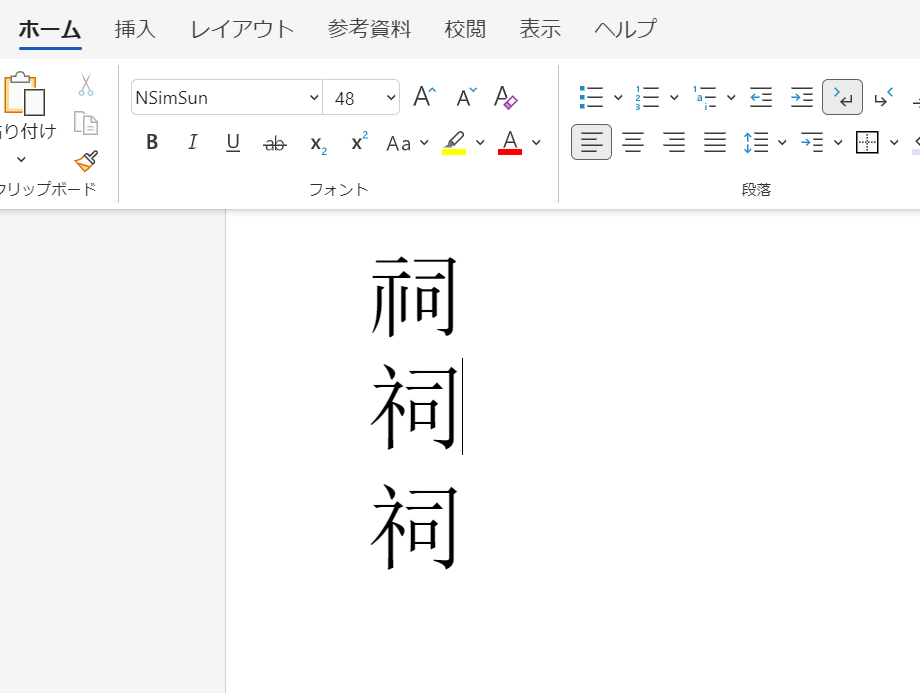Screen dimensions: 920x693
Task: Expand the multilevel list arrow
Action: click(x=731, y=97)
